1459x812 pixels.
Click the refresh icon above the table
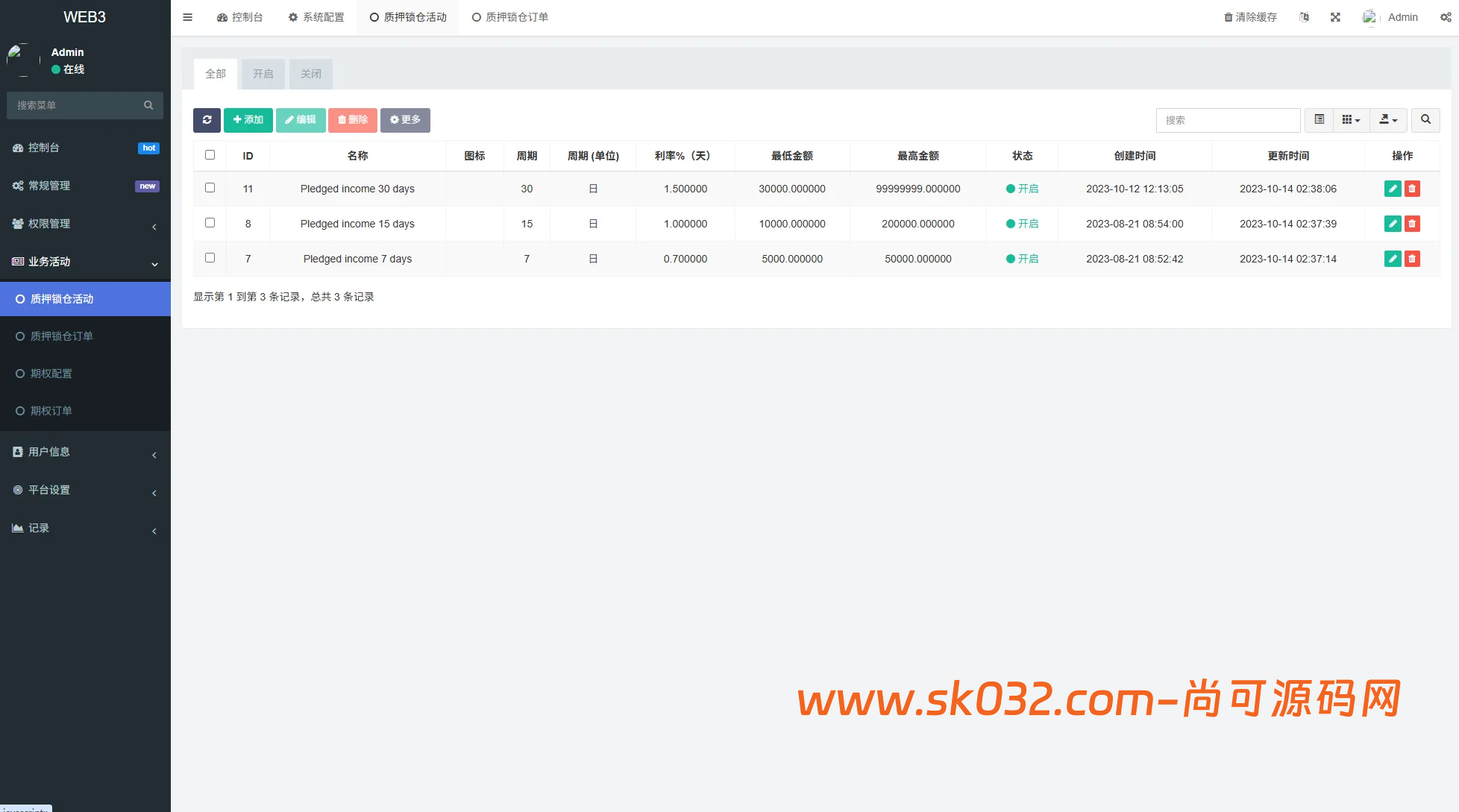[x=207, y=120]
